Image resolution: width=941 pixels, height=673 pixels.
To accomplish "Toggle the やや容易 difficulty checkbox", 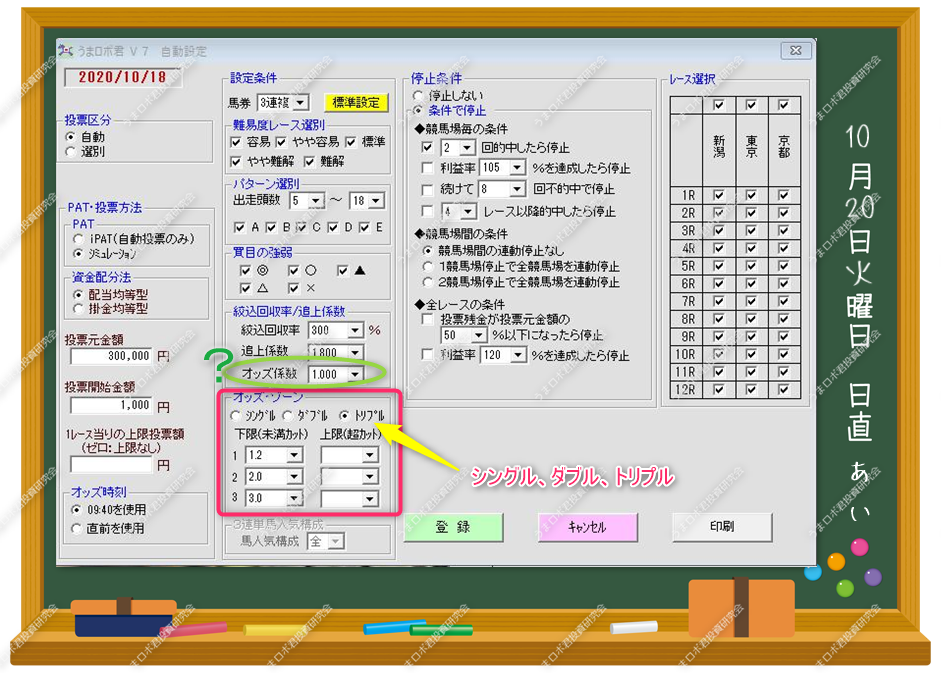I will click(281, 142).
